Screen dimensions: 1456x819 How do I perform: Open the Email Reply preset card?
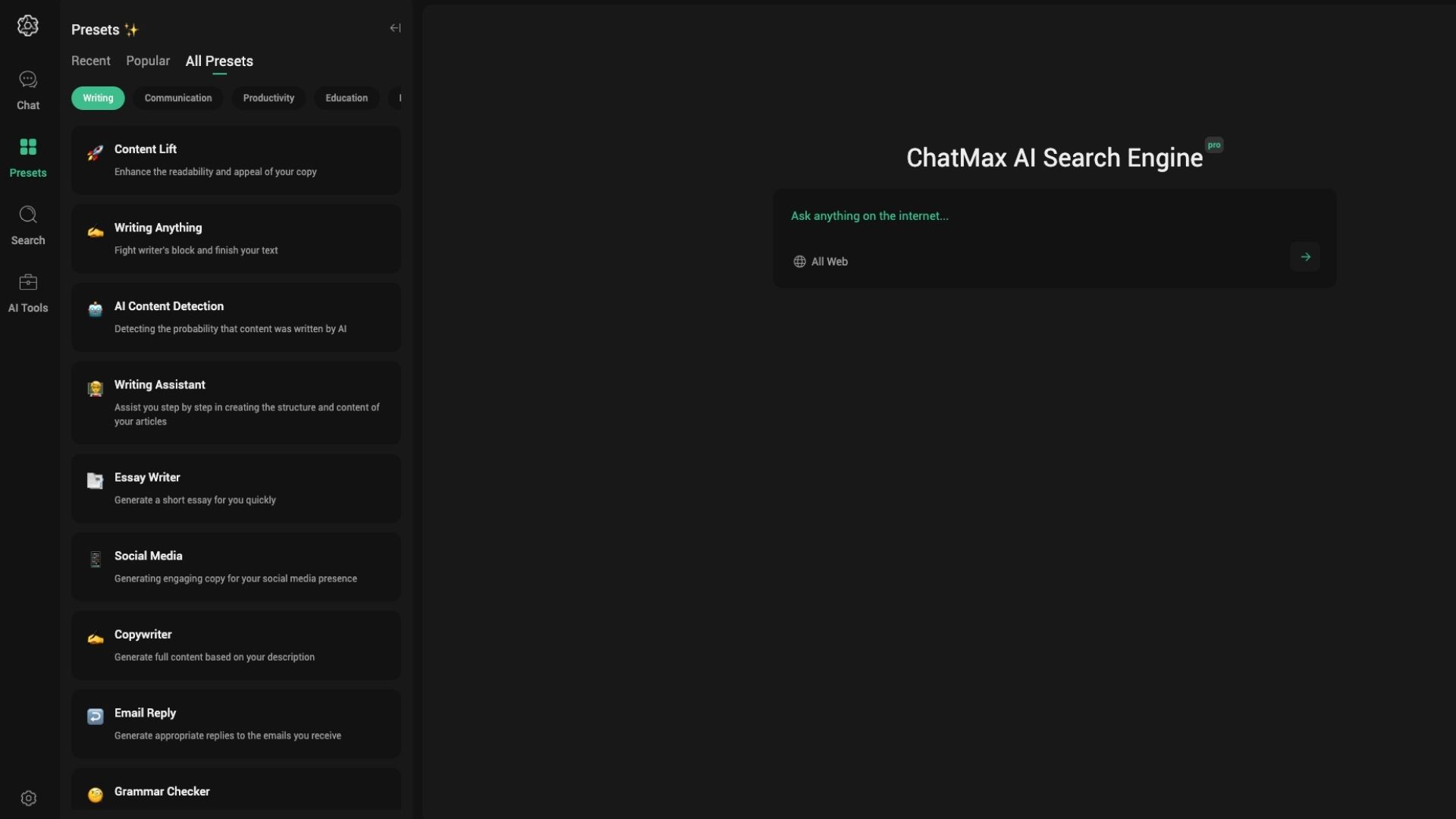(236, 723)
